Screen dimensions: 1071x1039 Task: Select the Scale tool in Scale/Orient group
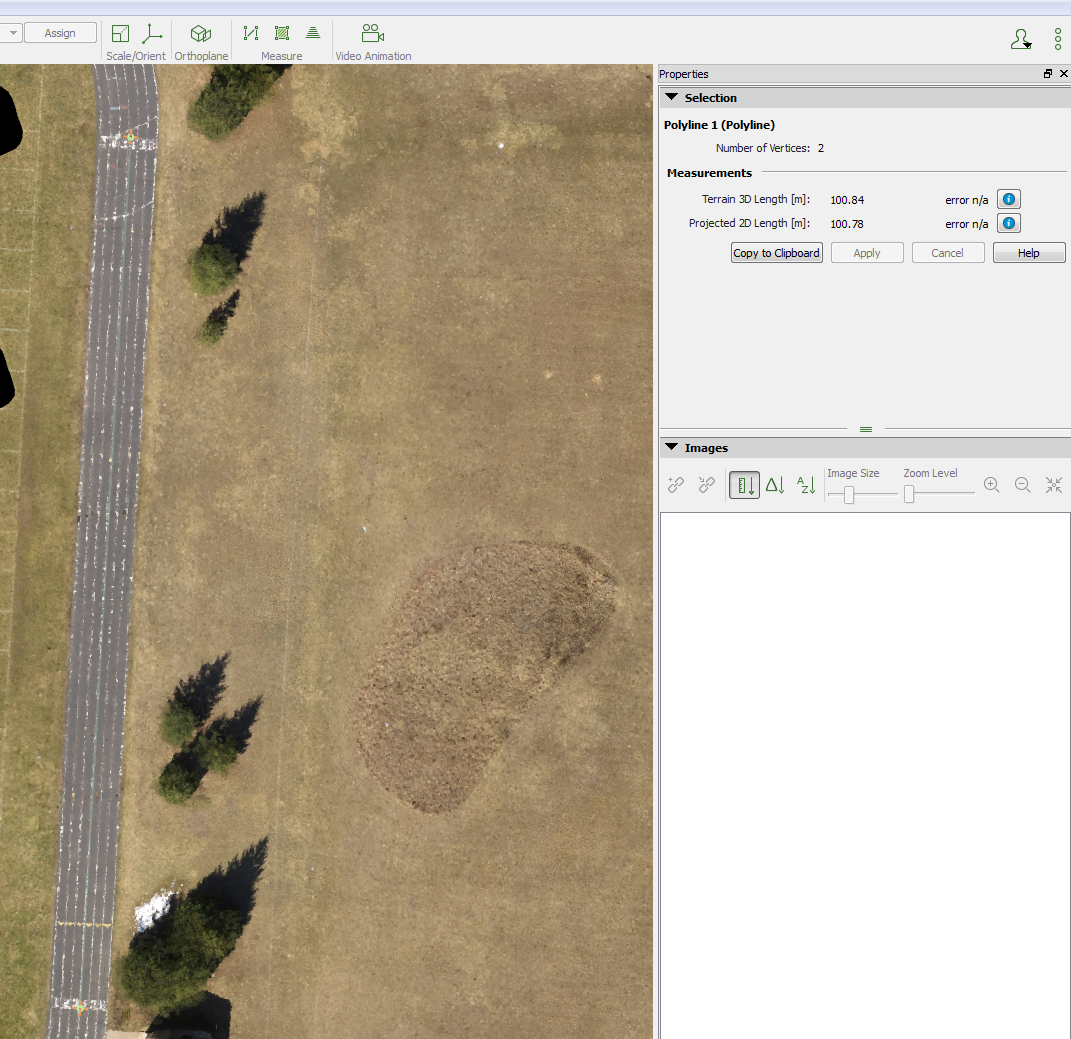119,33
